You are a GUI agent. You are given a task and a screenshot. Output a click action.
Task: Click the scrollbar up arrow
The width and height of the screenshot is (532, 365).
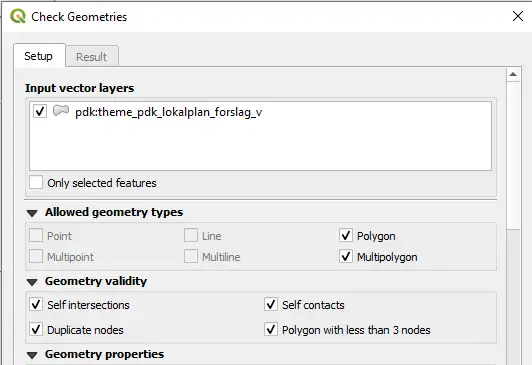(513, 74)
